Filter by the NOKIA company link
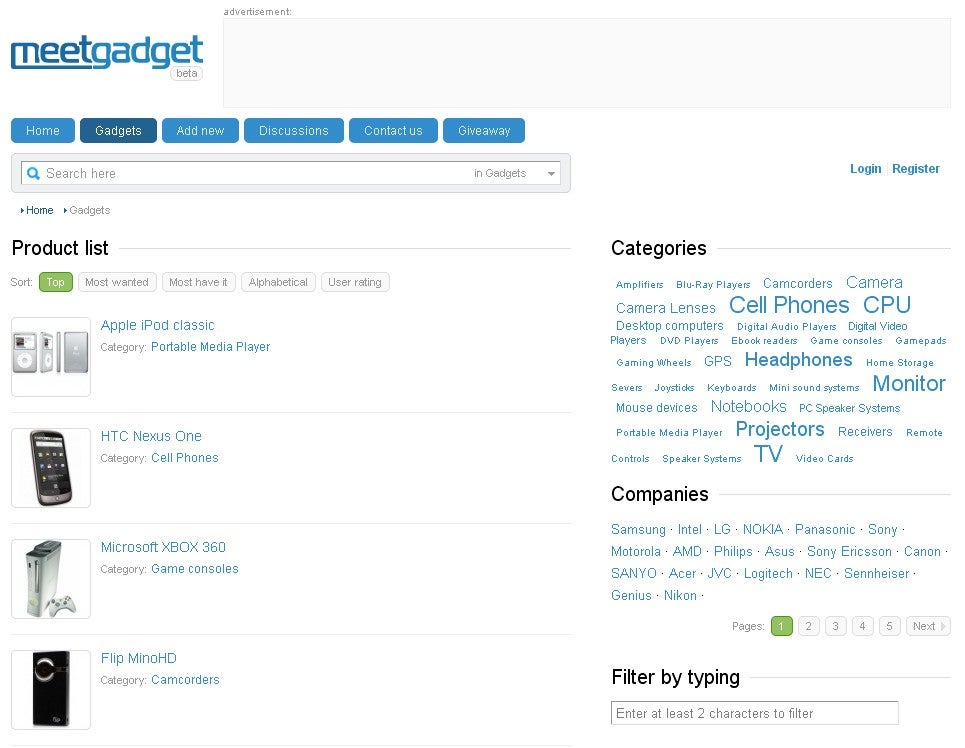The image size is (965, 748). [763, 529]
